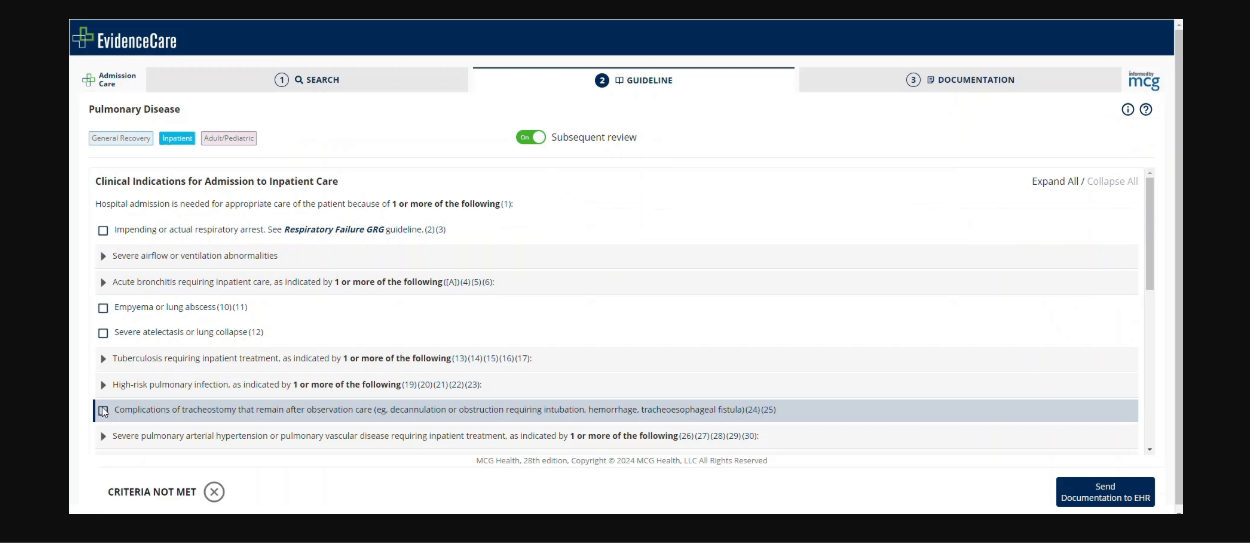Click the guideline list scrollbar thumb

pyautogui.click(x=1149, y=234)
